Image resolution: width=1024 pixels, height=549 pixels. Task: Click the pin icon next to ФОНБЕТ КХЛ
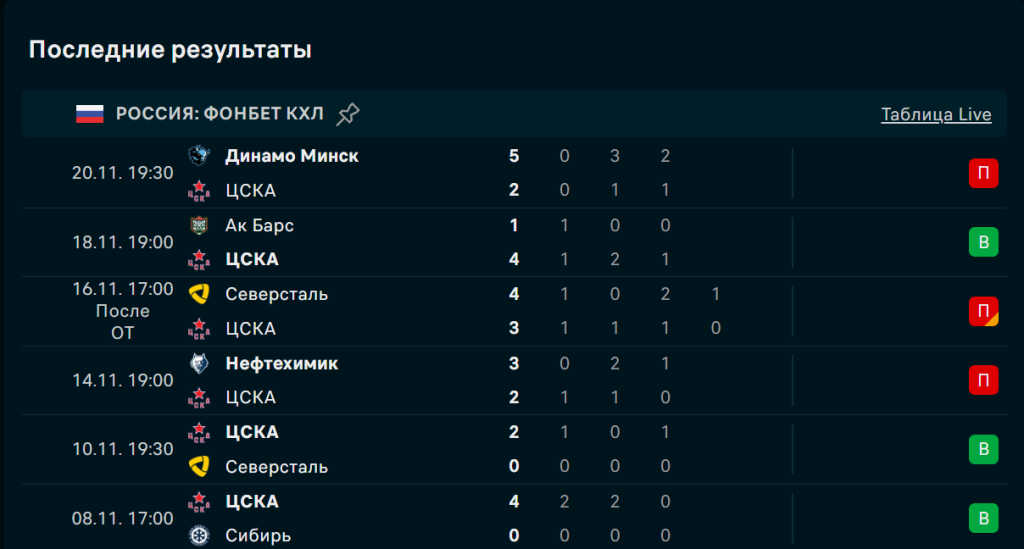click(x=348, y=114)
